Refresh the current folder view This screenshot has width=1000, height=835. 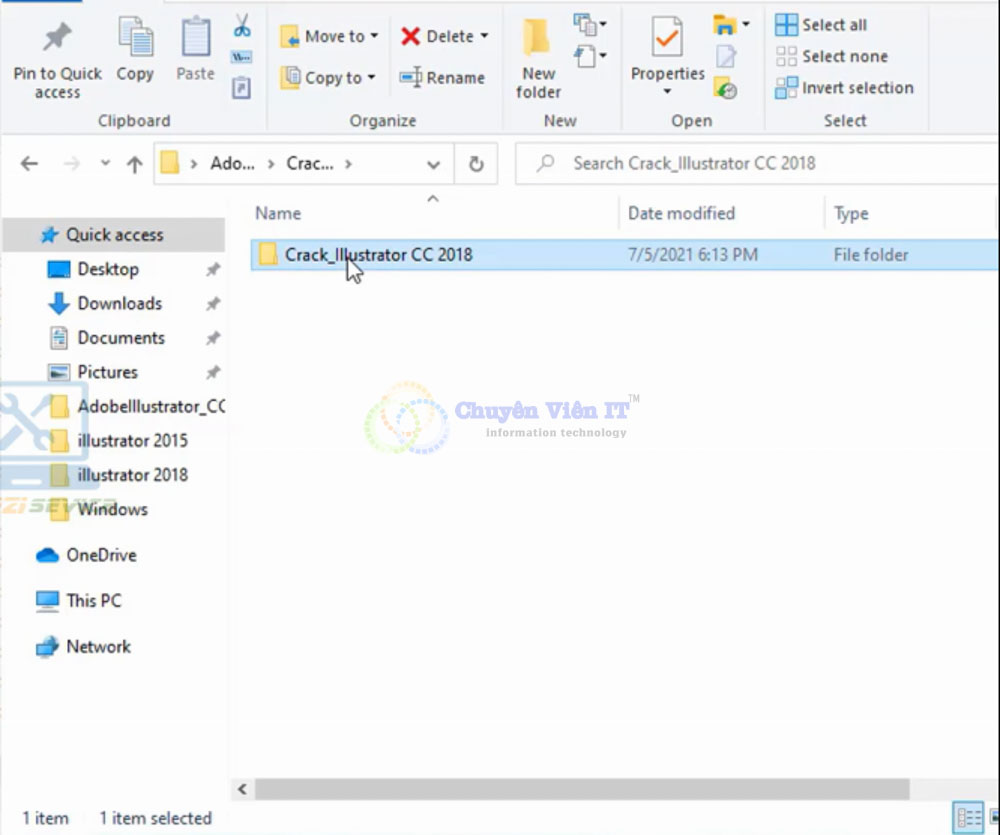click(x=477, y=164)
